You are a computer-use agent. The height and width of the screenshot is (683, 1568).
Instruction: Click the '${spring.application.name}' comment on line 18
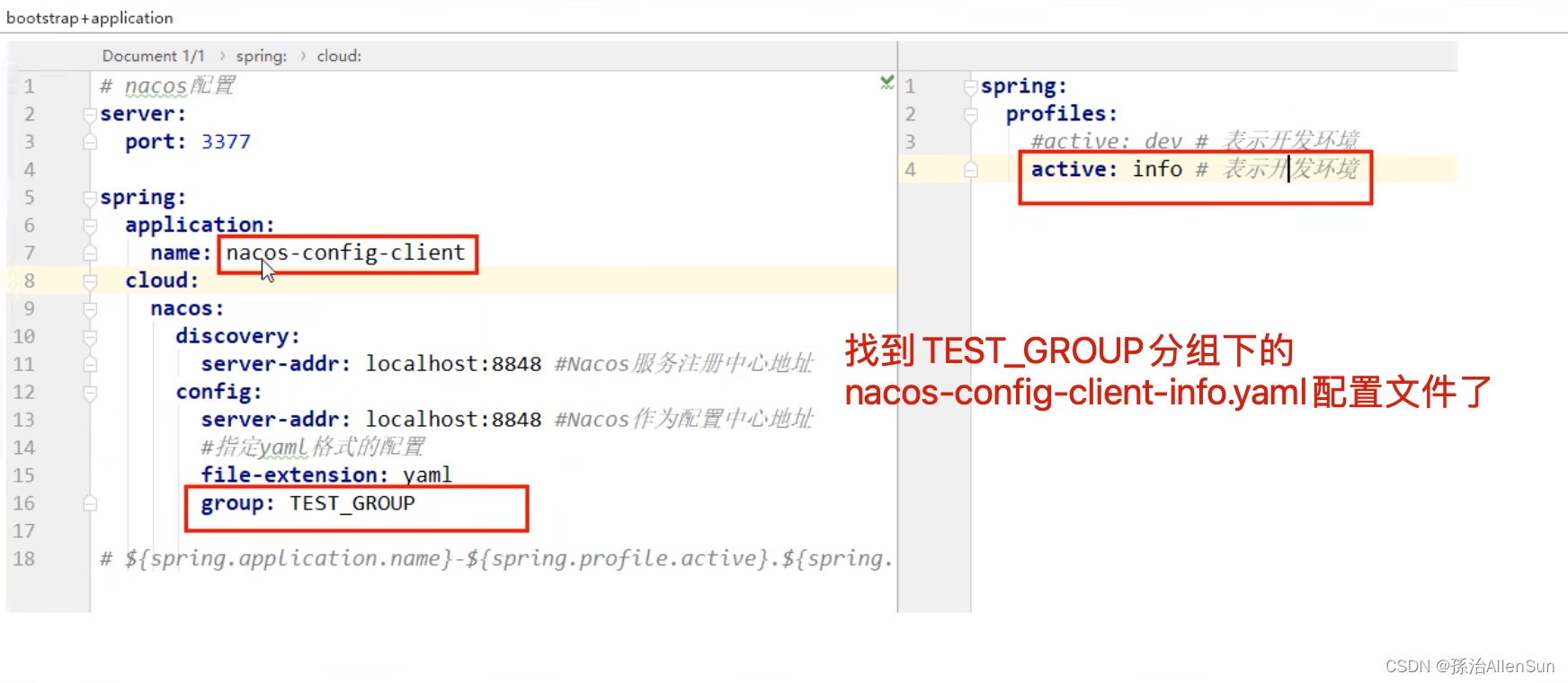pyautogui.click(x=288, y=559)
